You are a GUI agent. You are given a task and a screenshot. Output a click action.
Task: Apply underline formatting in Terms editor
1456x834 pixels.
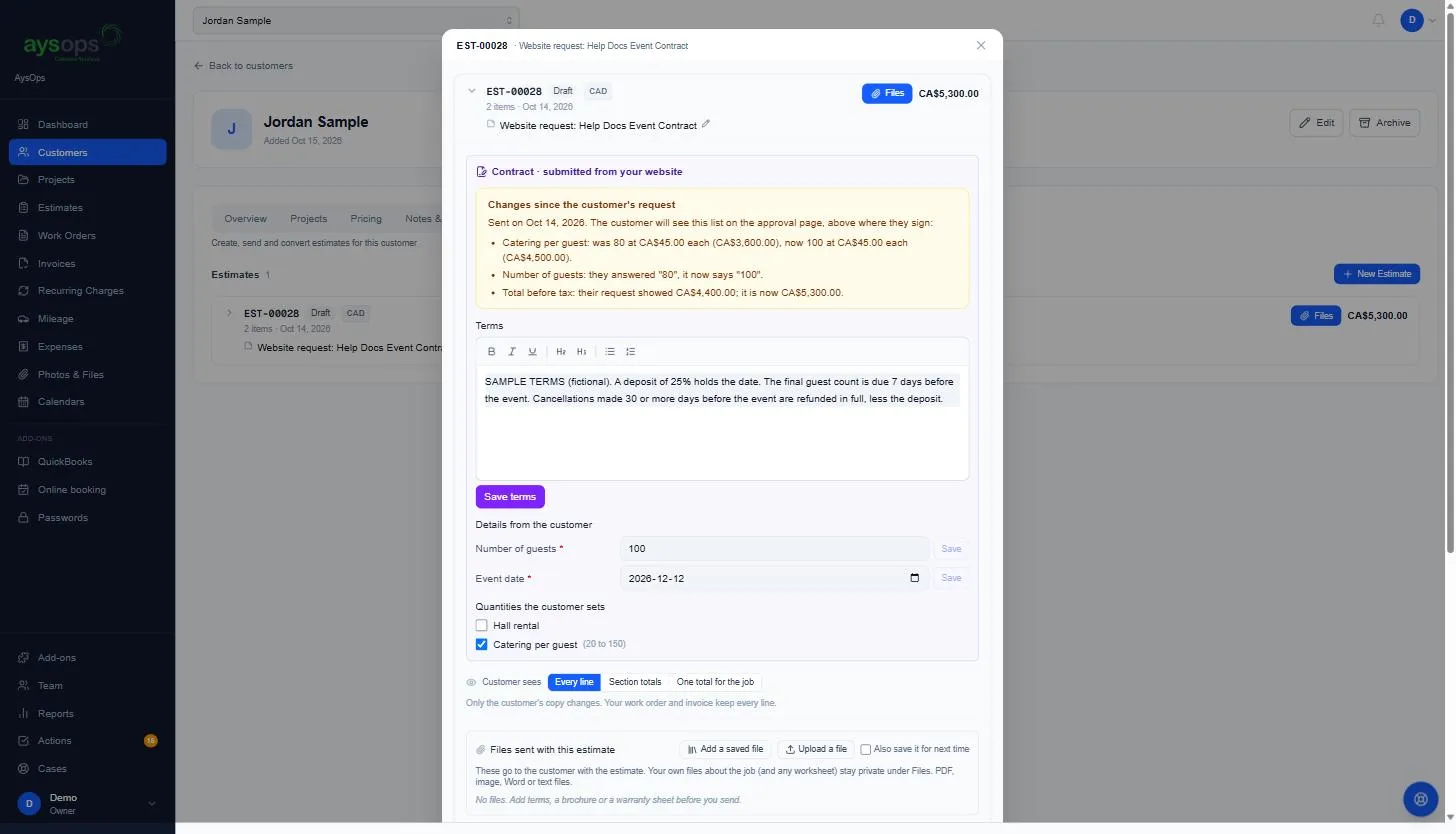pos(532,352)
